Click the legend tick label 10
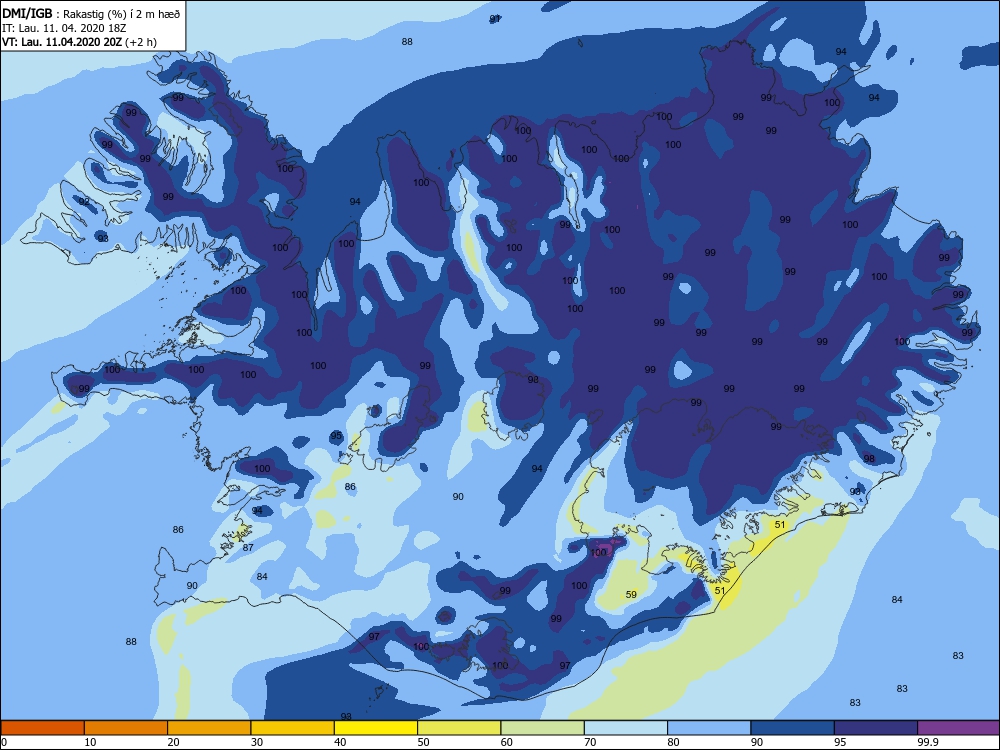 [91, 742]
